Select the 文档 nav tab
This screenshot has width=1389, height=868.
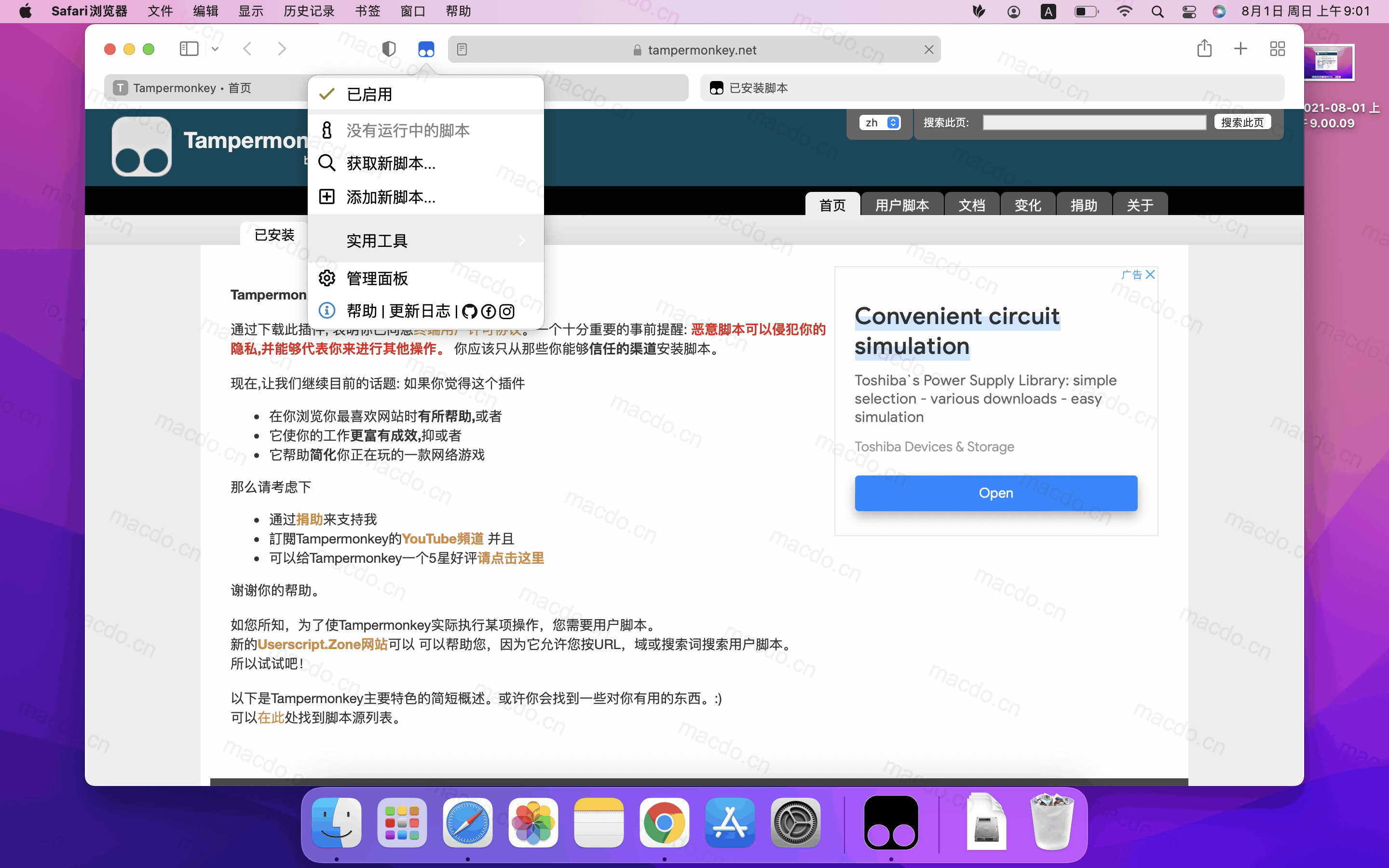[972, 204]
